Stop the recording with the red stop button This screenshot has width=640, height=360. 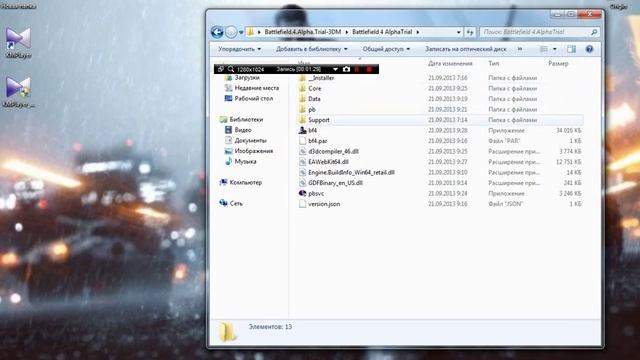[x=369, y=69]
